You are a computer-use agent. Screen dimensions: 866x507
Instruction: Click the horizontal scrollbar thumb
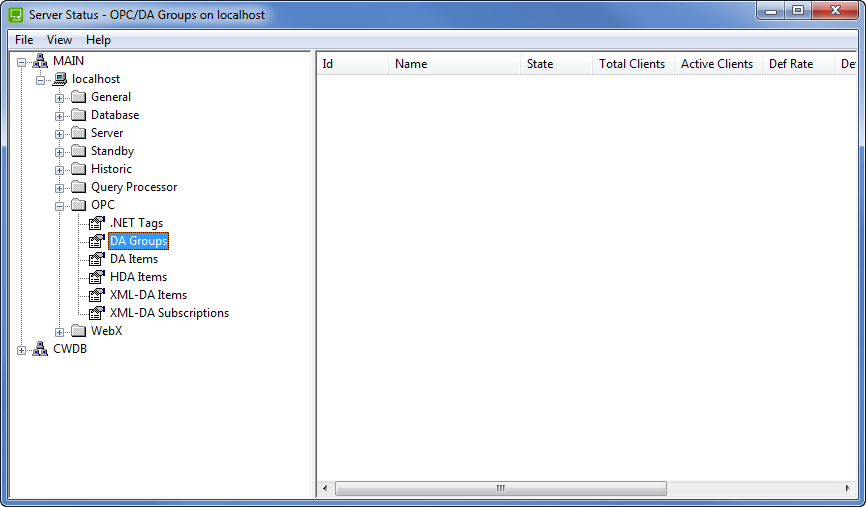click(x=501, y=489)
